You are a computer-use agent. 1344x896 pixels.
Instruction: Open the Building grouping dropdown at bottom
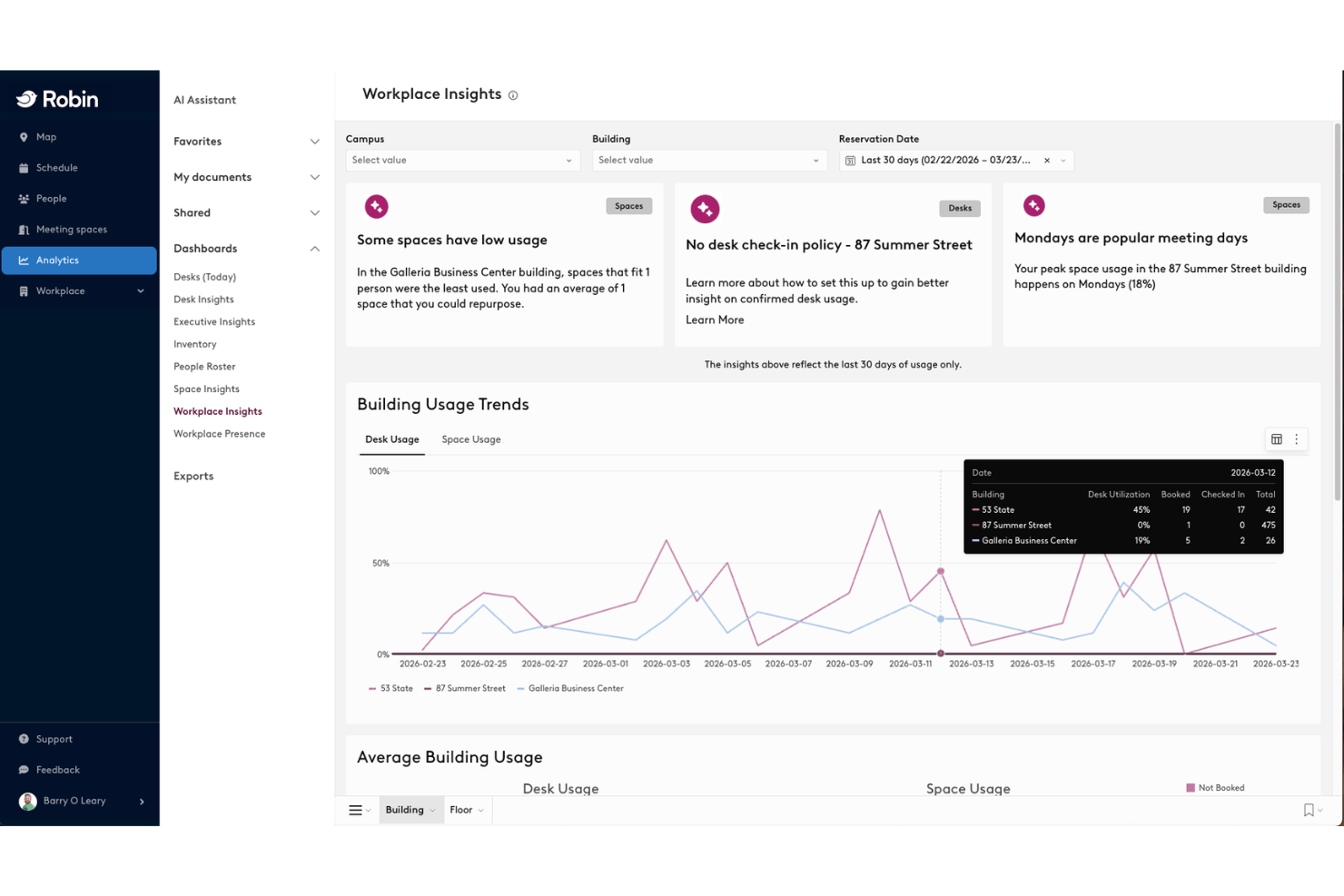pyautogui.click(x=410, y=810)
